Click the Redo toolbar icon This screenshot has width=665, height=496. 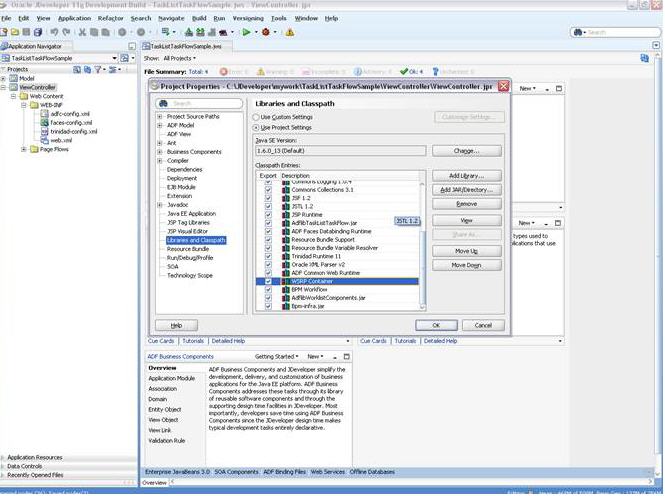[67, 32]
